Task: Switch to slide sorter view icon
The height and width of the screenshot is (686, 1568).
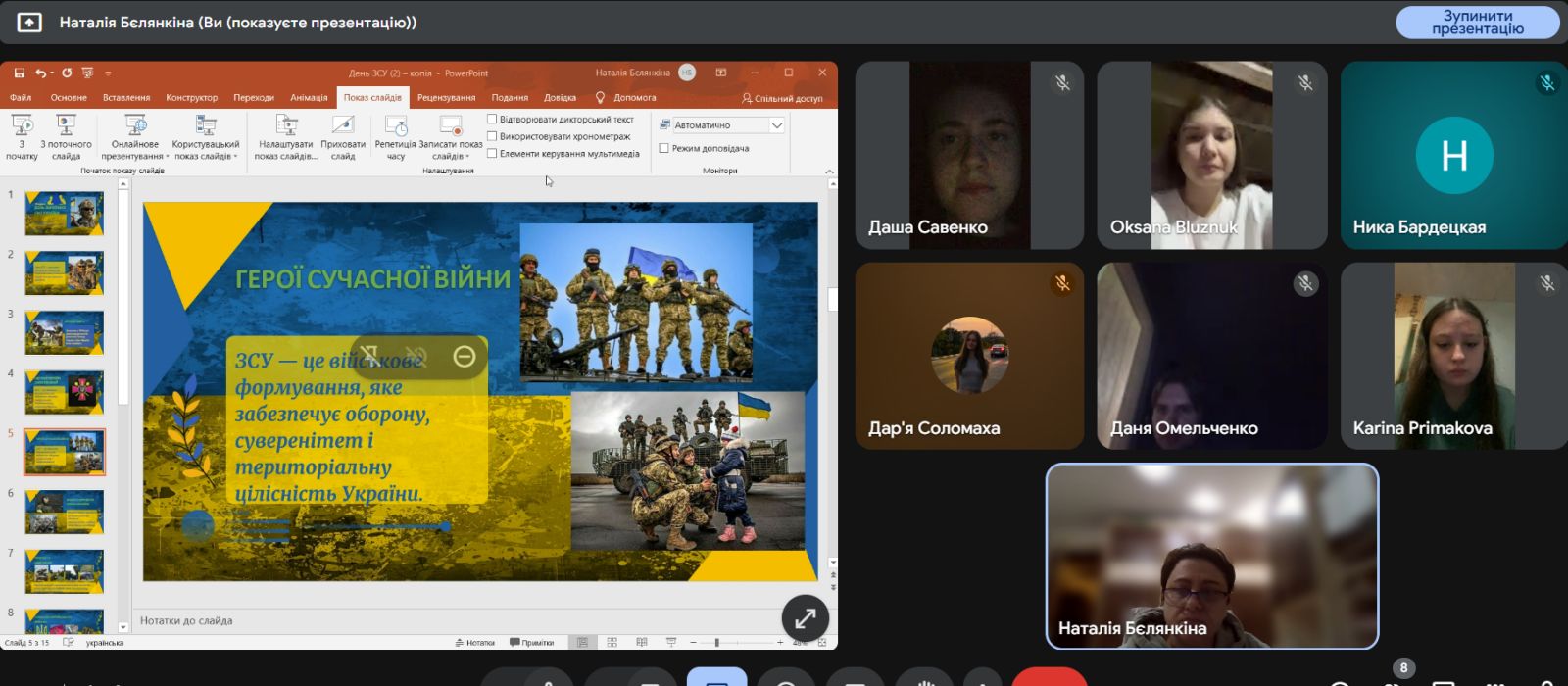Action: coord(612,643)
